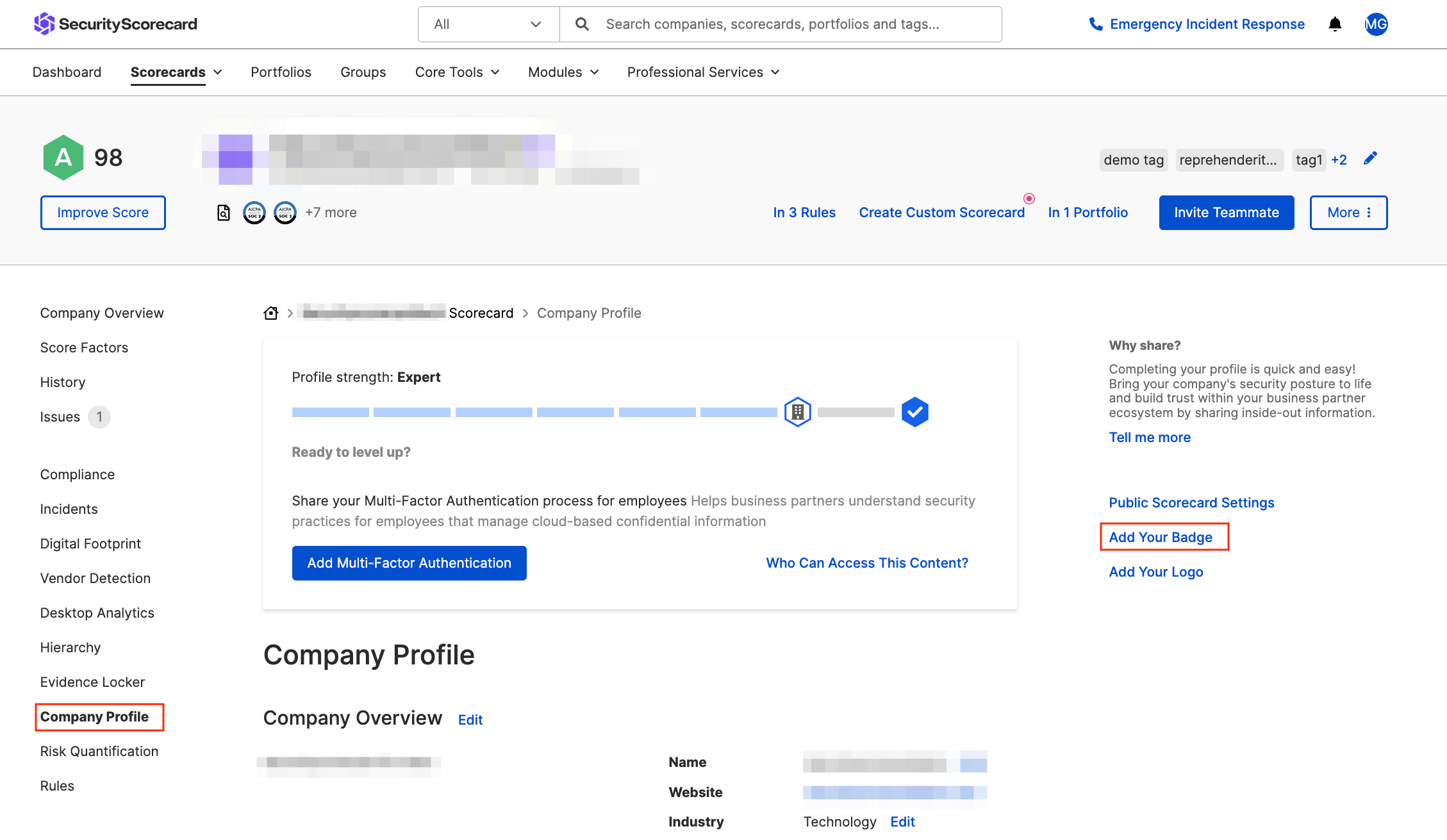
Task: Click the Scorecard breadcrumb link
Action: click(x=481, y=313)
